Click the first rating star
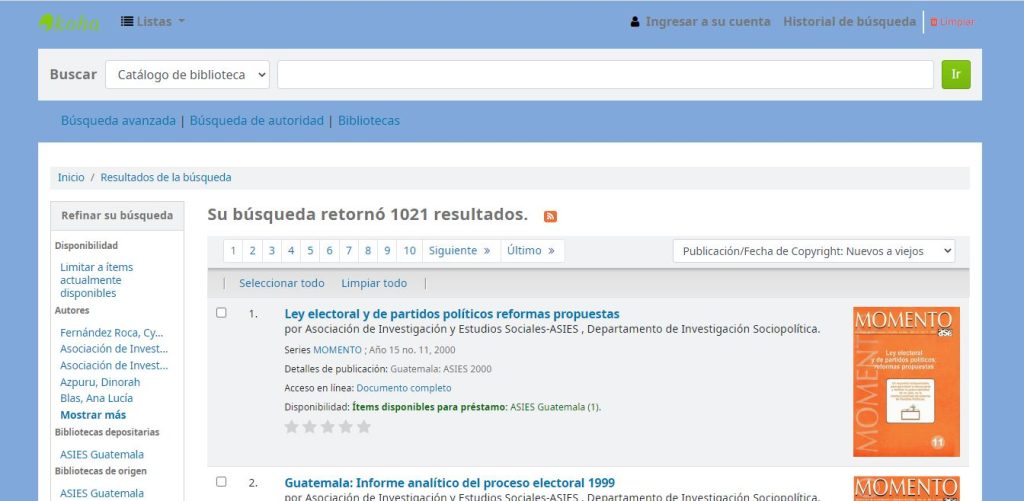Screen dimensions: 1024x501 (292, 427)
